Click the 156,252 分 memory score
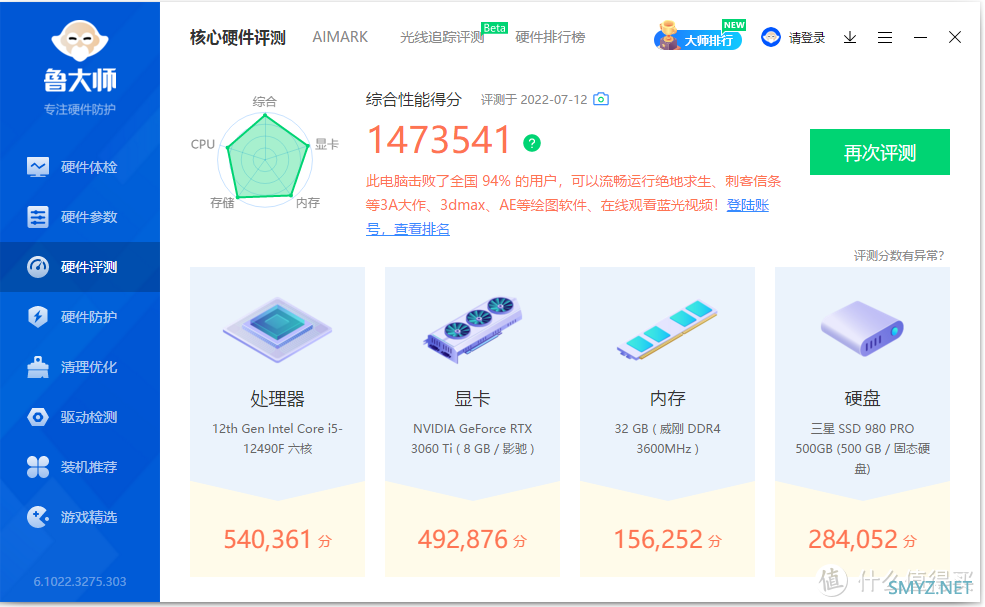Image resolution: width=985 pixels, height=607 pixels. (667, 540)
